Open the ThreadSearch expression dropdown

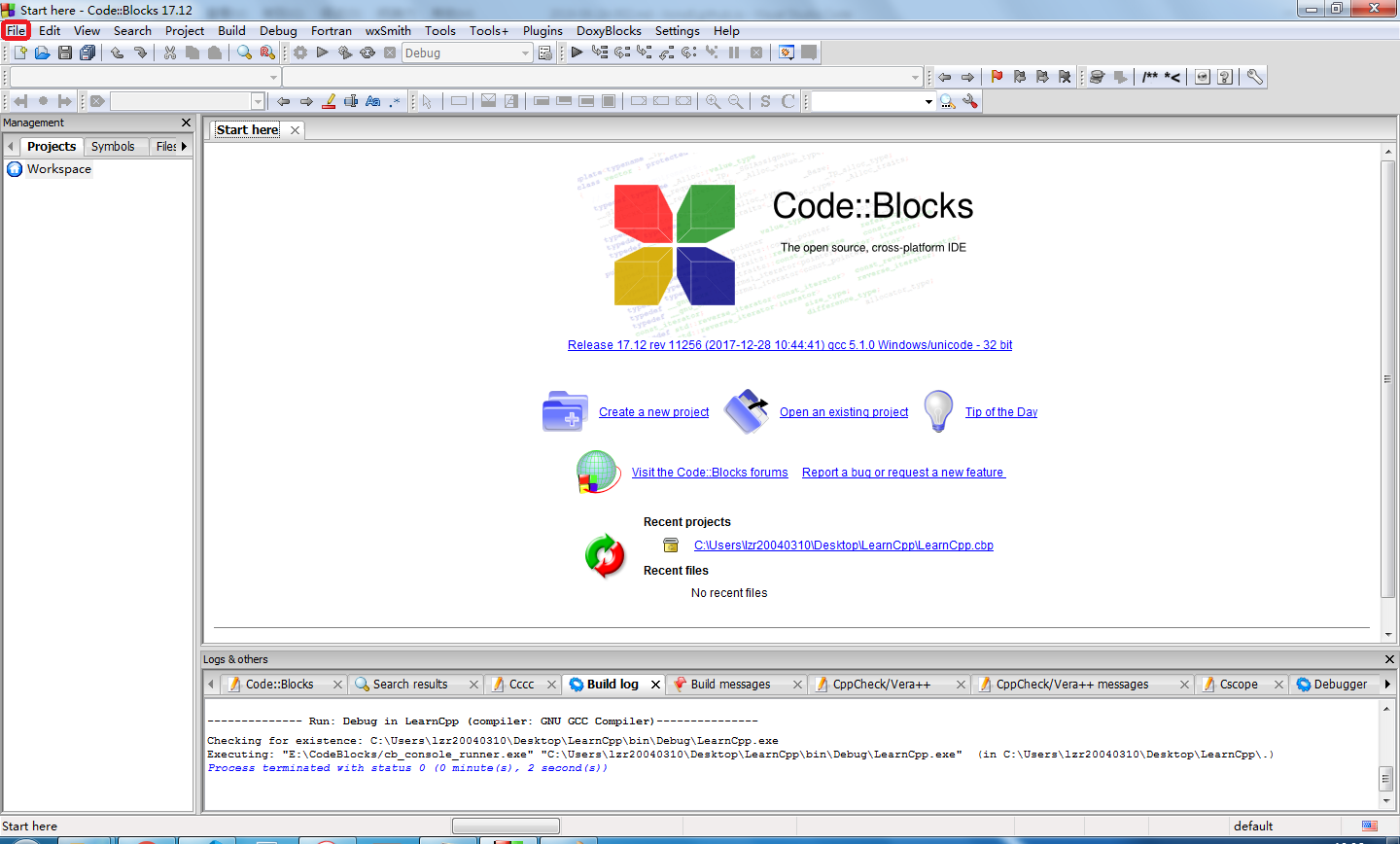click(x=928, y=101)
